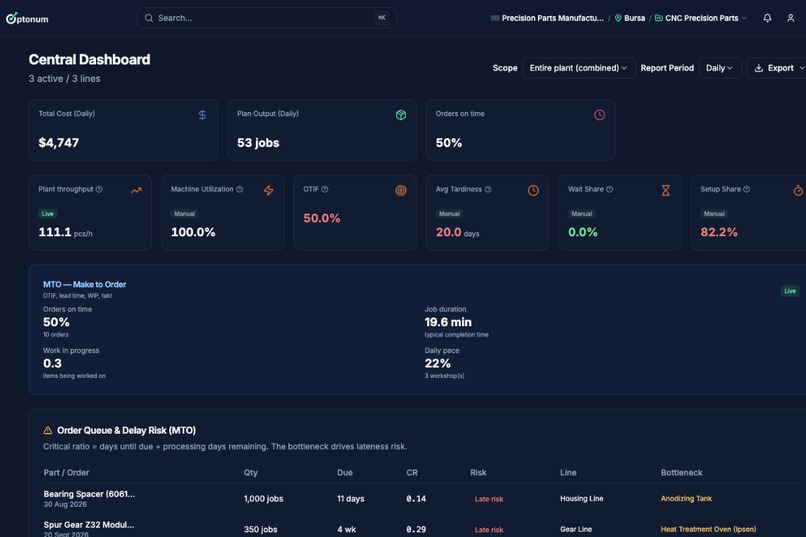The image size is (806, 537).
Task: Click the Anodizing Tank bottleneck
Action: coord(686,498)
